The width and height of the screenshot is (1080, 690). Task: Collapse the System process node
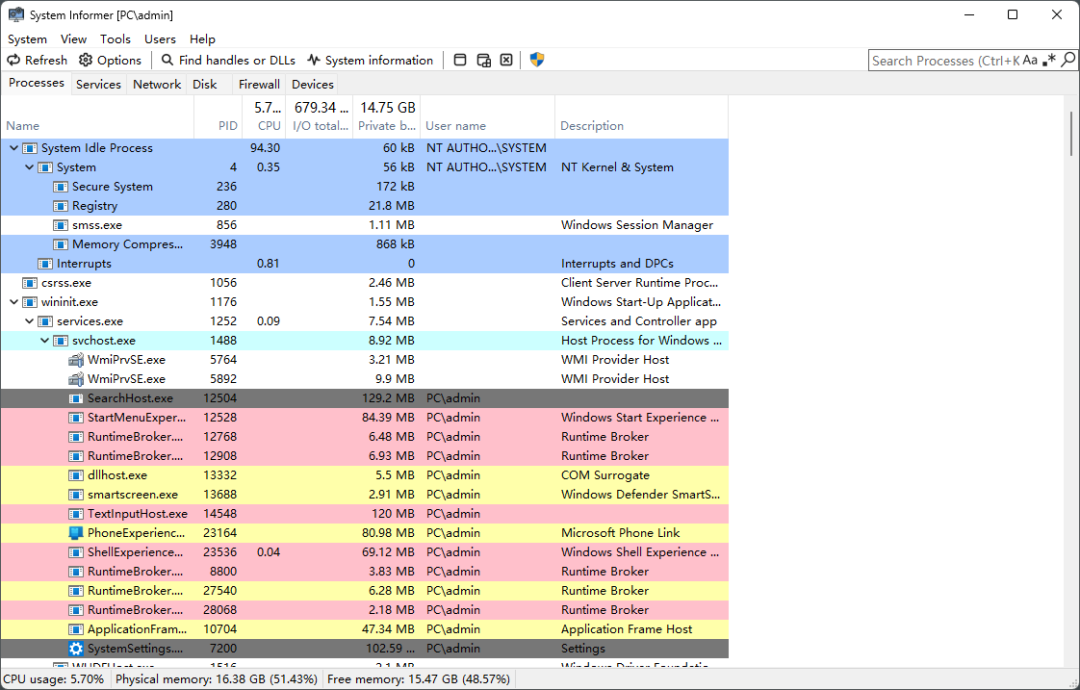(x=29, y=167)
